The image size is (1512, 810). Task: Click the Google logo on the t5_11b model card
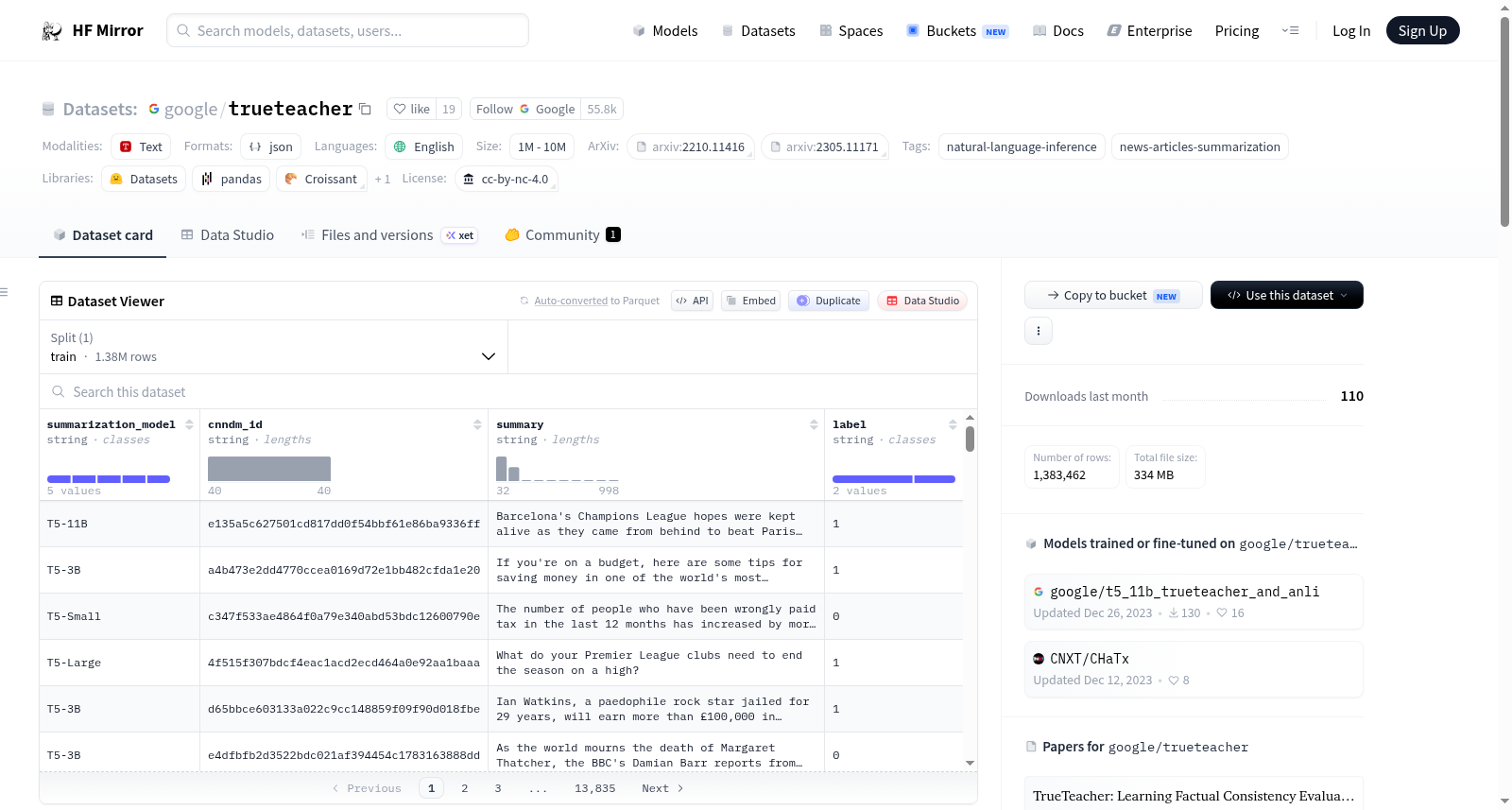(x=1039, y=592)
